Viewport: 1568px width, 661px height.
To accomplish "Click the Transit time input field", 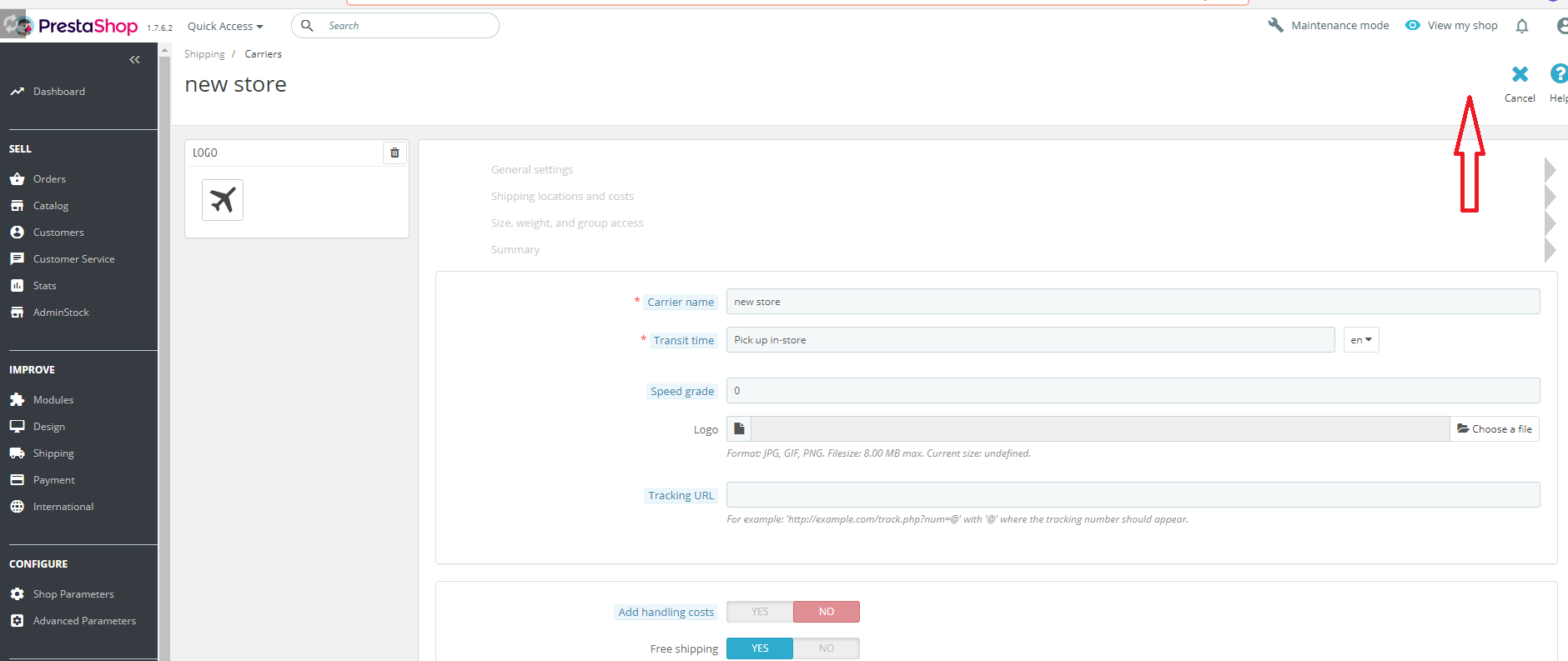I will tap(1031, 340).
